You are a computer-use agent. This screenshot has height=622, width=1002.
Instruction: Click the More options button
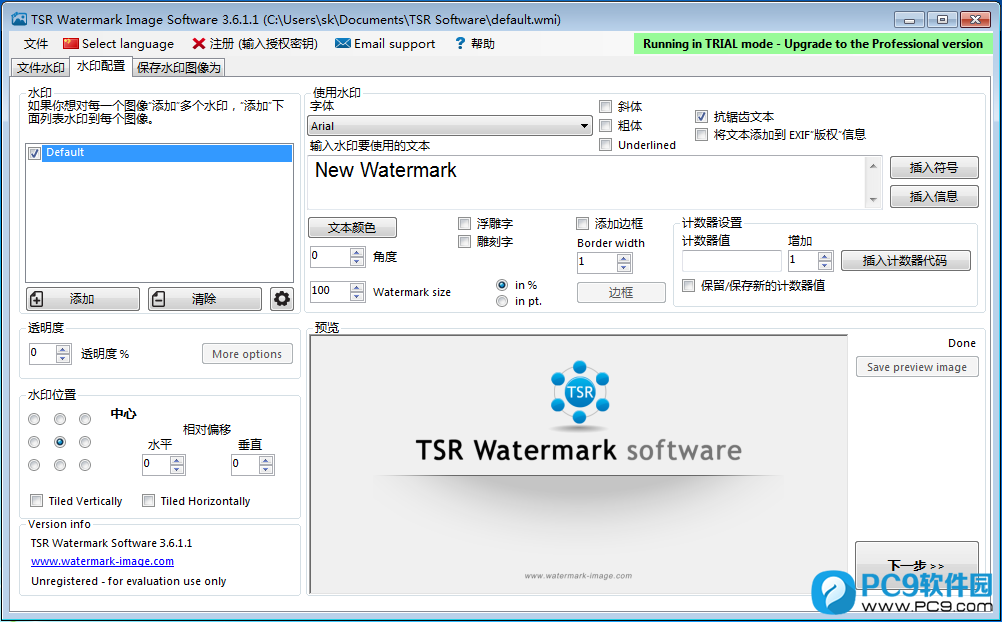tap(247, 354)
